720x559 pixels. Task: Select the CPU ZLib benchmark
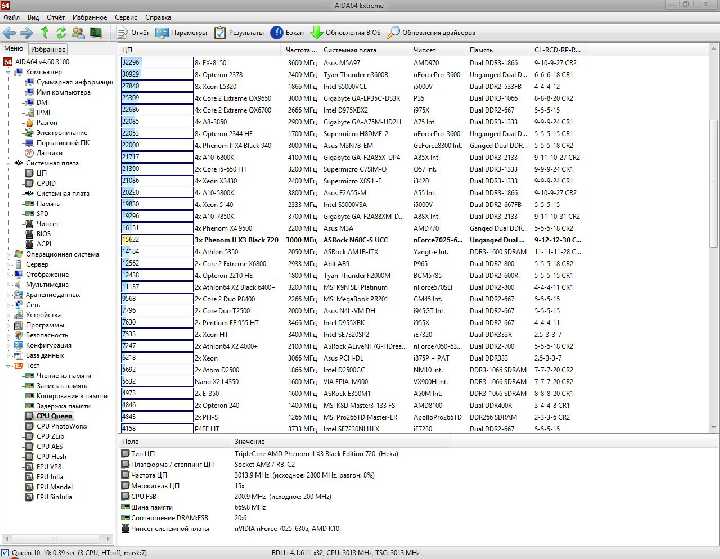point(45,436)
